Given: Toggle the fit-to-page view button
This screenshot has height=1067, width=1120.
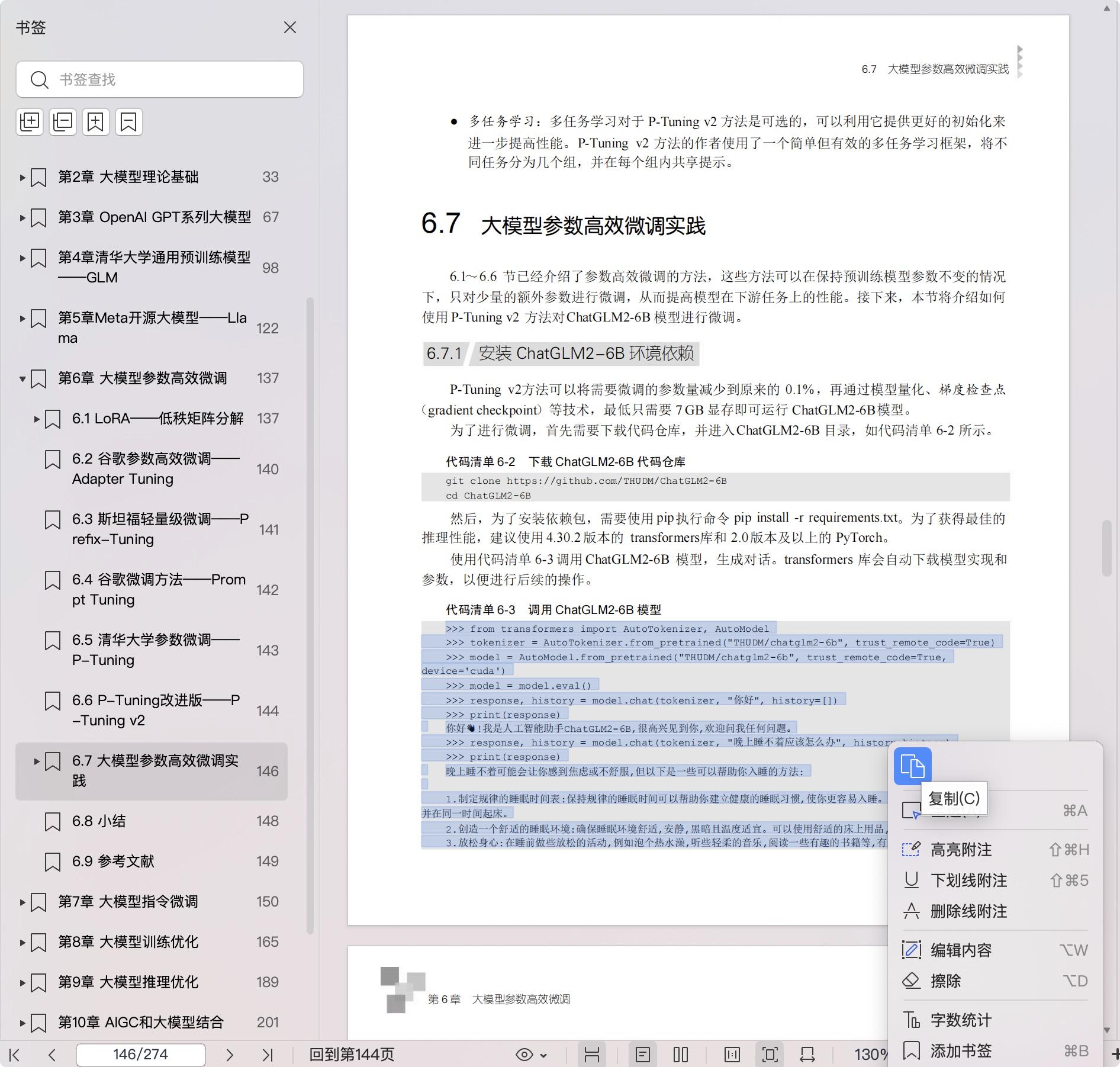Looking at the screenshot, I should pos(770,1055).
